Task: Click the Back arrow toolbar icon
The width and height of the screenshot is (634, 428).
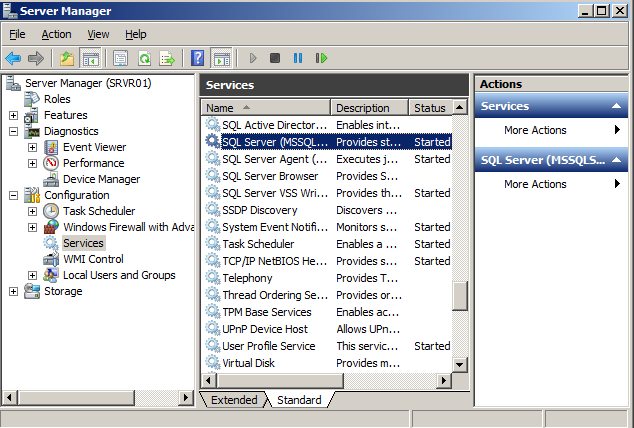Action: (13, 59)
